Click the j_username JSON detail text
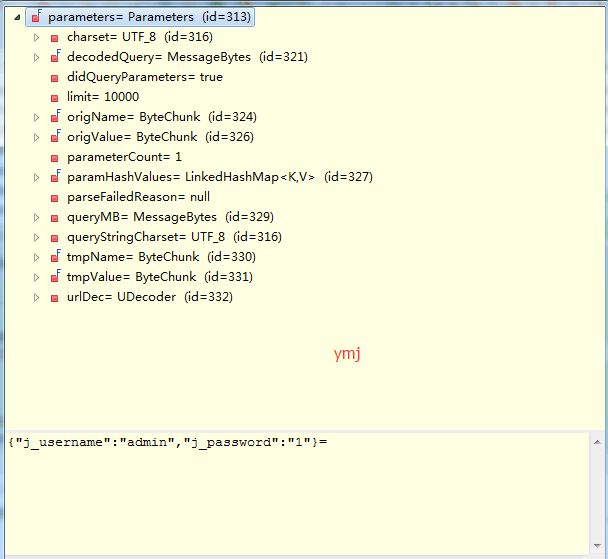Image resolution: width=608 pixels, height=559 pixels. point(168,442)
